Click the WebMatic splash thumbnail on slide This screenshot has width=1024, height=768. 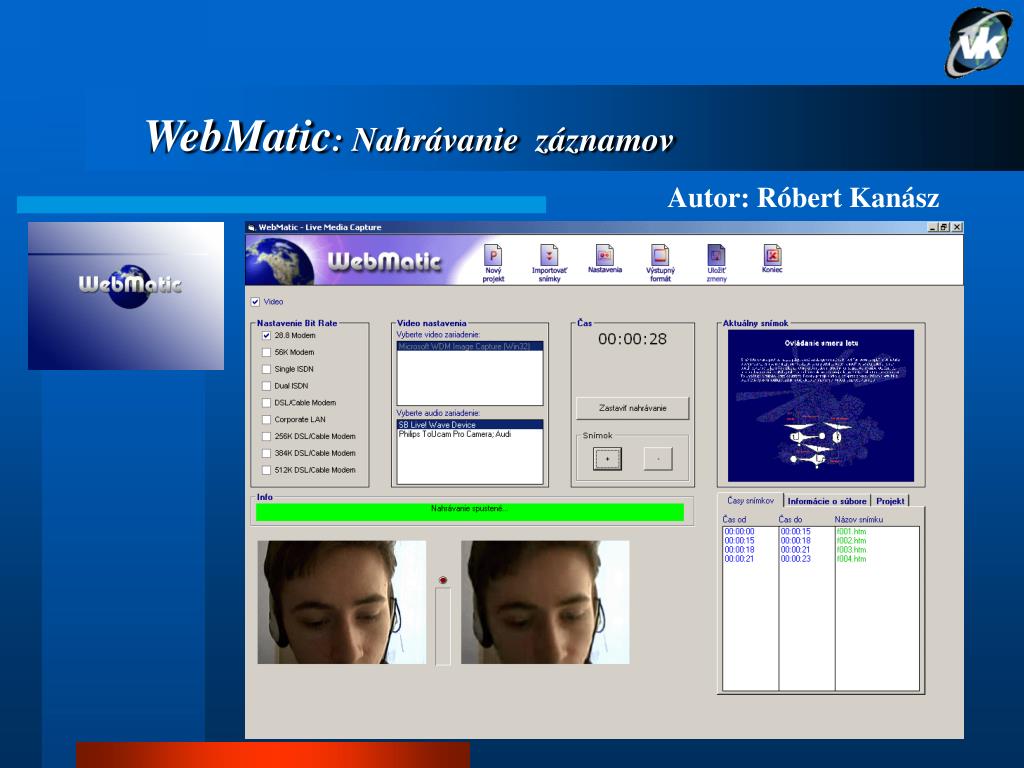pos(126,296)
